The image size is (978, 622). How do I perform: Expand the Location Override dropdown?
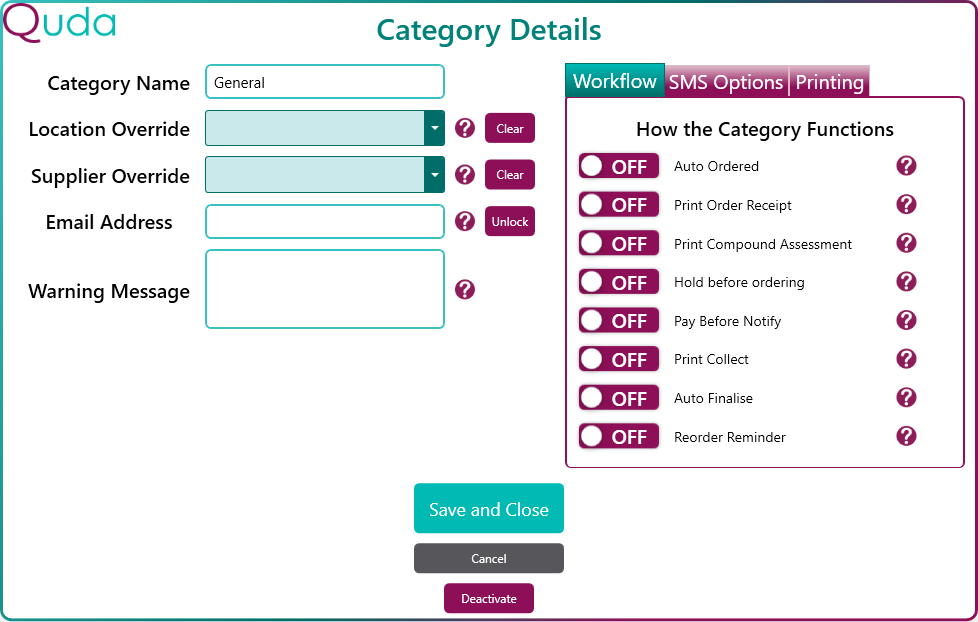[435, 128]
